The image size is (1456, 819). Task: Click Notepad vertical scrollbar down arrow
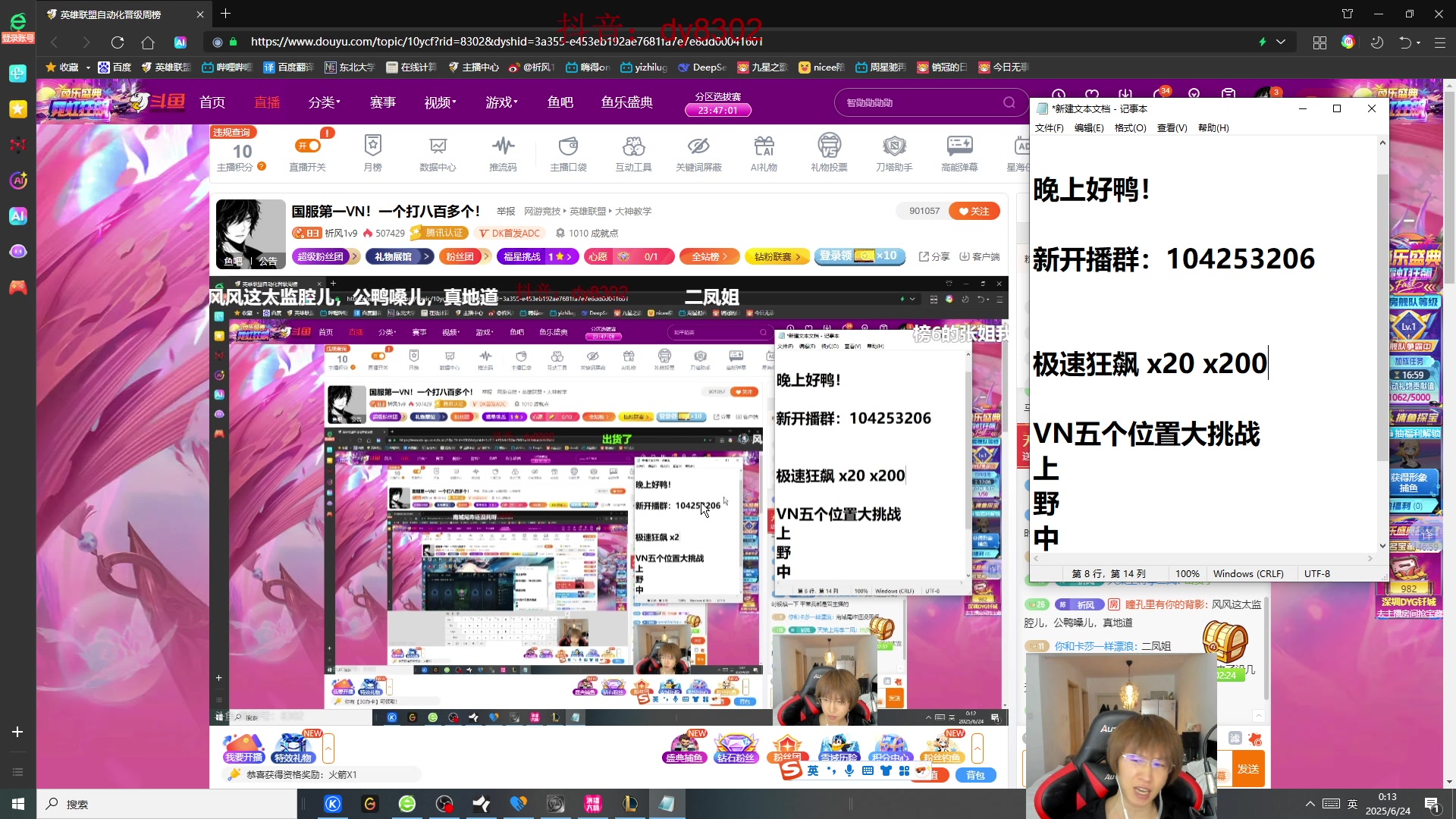point(1382,545)
